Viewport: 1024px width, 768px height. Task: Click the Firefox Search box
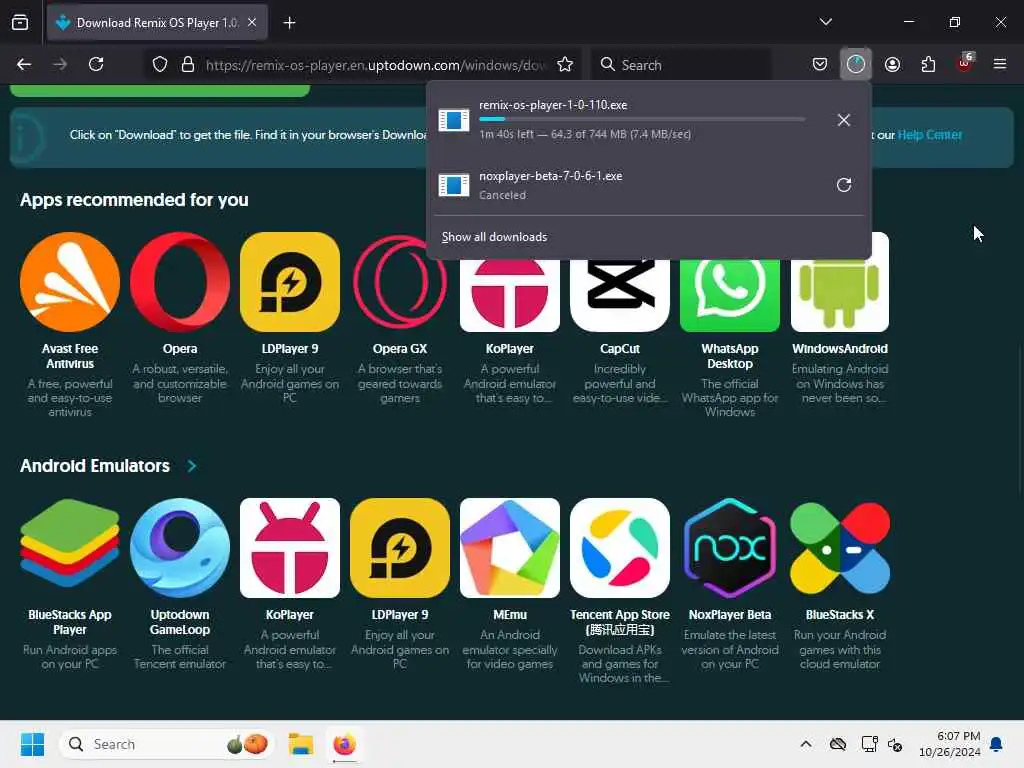(x=681, y=65)
